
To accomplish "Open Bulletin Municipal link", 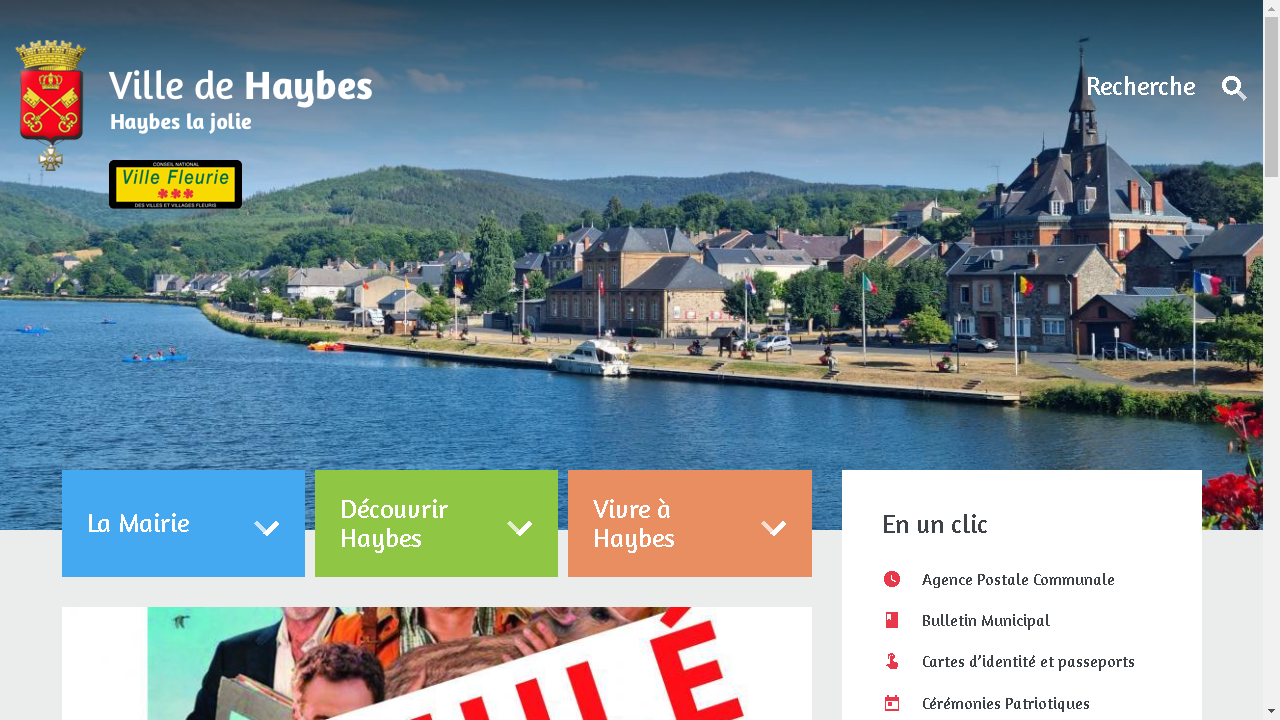I will pyautogui.click(x=986, y=621).
